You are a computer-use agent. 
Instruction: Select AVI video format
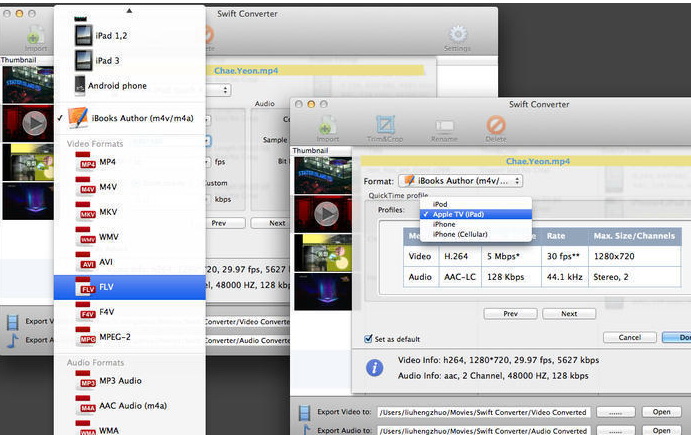[130, 262]
